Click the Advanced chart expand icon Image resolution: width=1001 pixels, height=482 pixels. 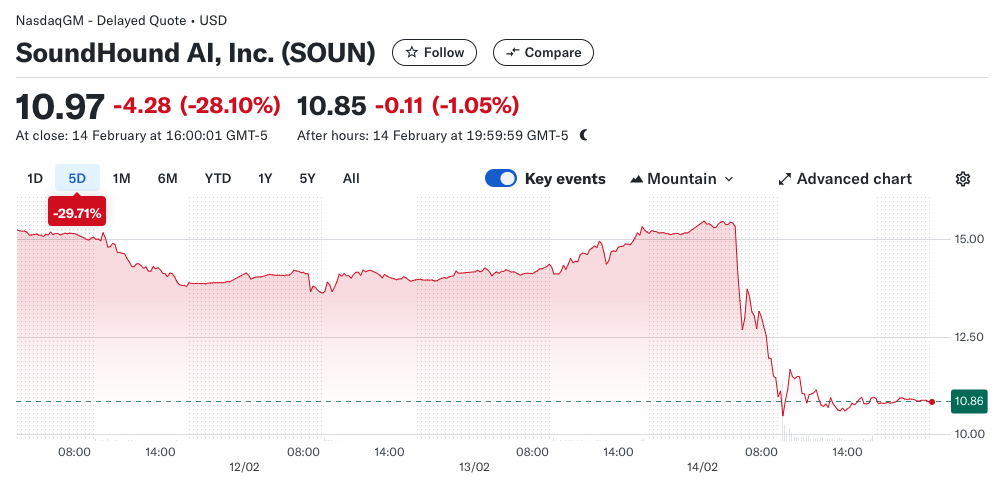(x=785, y=179)
